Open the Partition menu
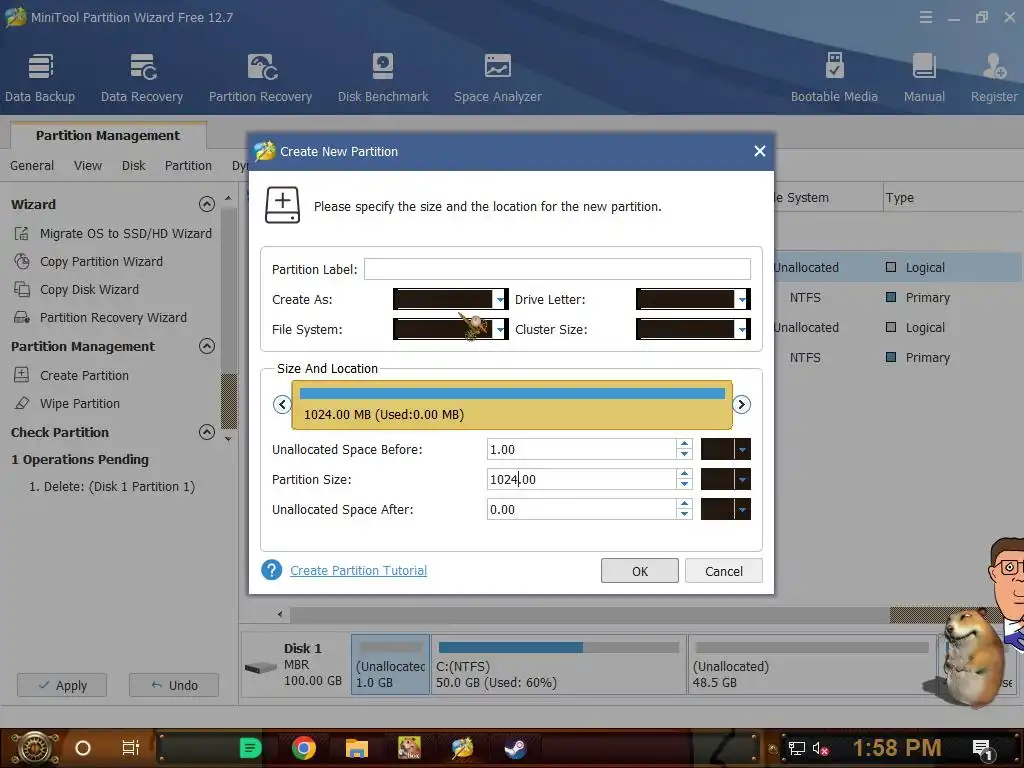Screen dimensions: 1024x768 click(188, 166)
